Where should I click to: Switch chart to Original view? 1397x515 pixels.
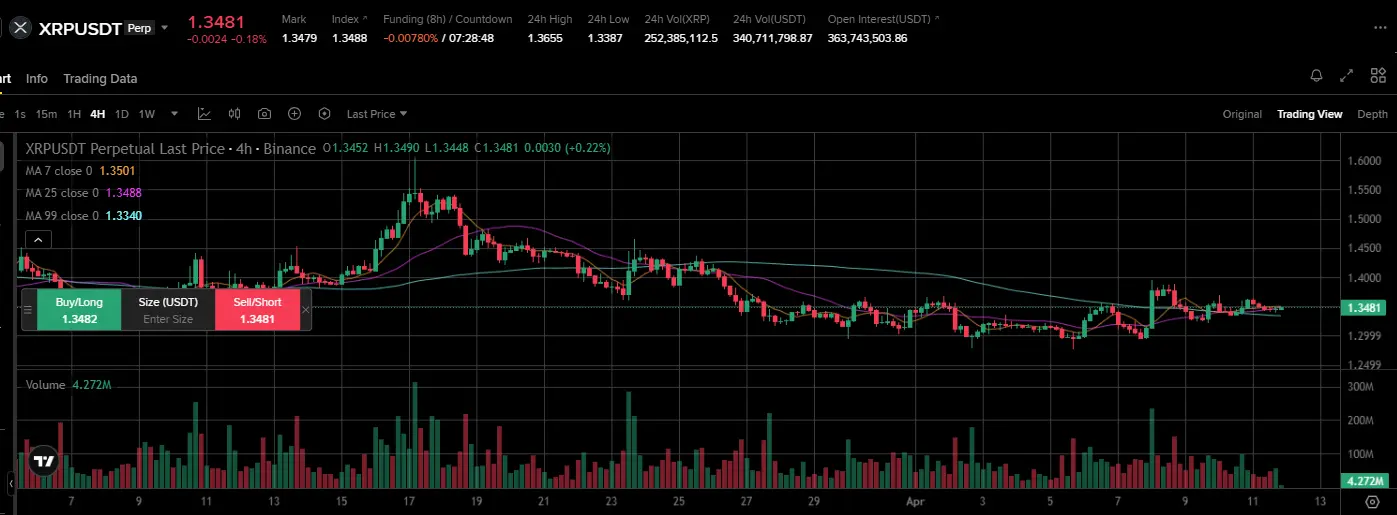(1242, 114)
